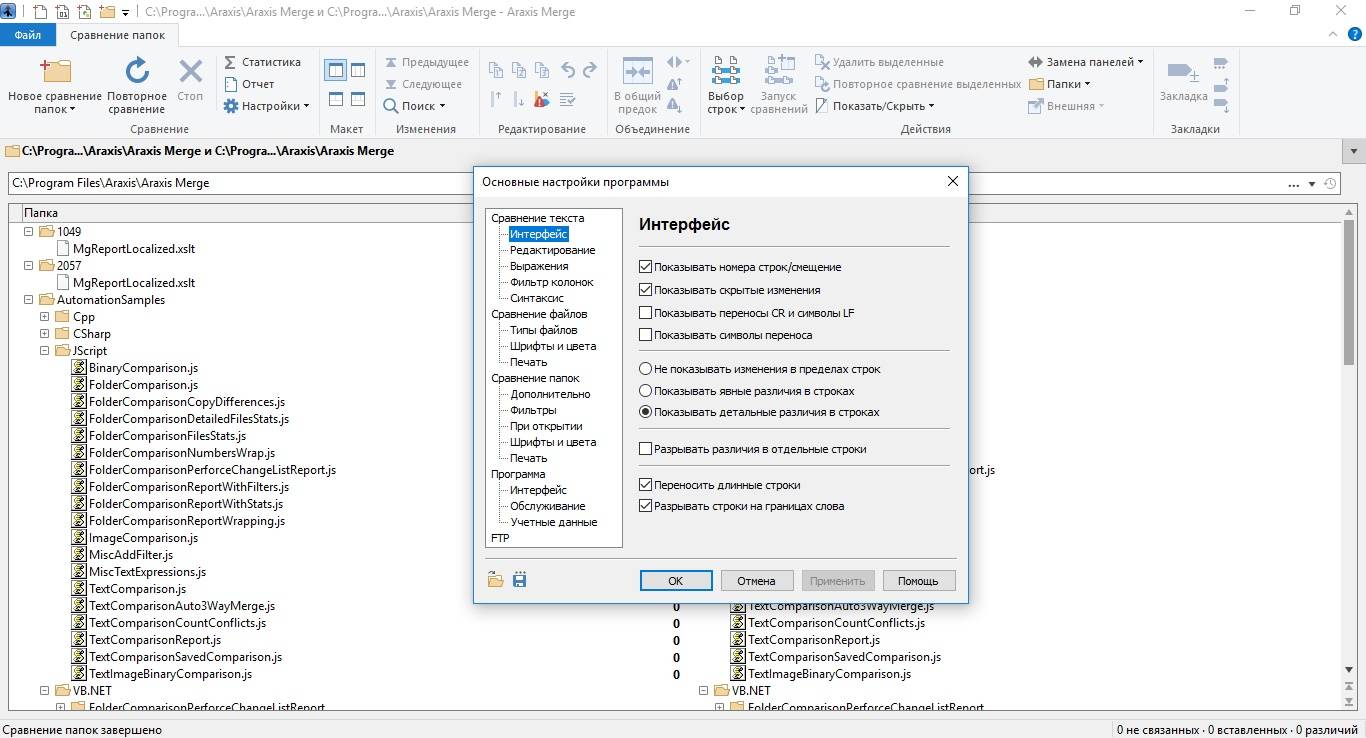Viewport: 1366px width, 738px height.
Task: Click the Закладка bookmark icon
Action: coord(1184,72)
